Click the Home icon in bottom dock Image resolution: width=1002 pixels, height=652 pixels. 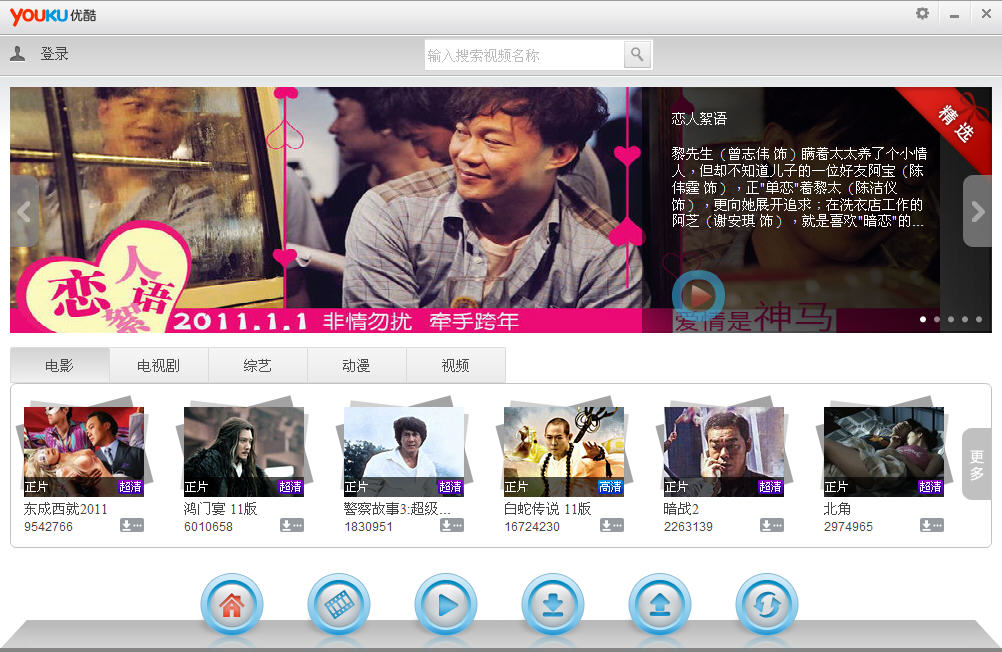point(232,604)
